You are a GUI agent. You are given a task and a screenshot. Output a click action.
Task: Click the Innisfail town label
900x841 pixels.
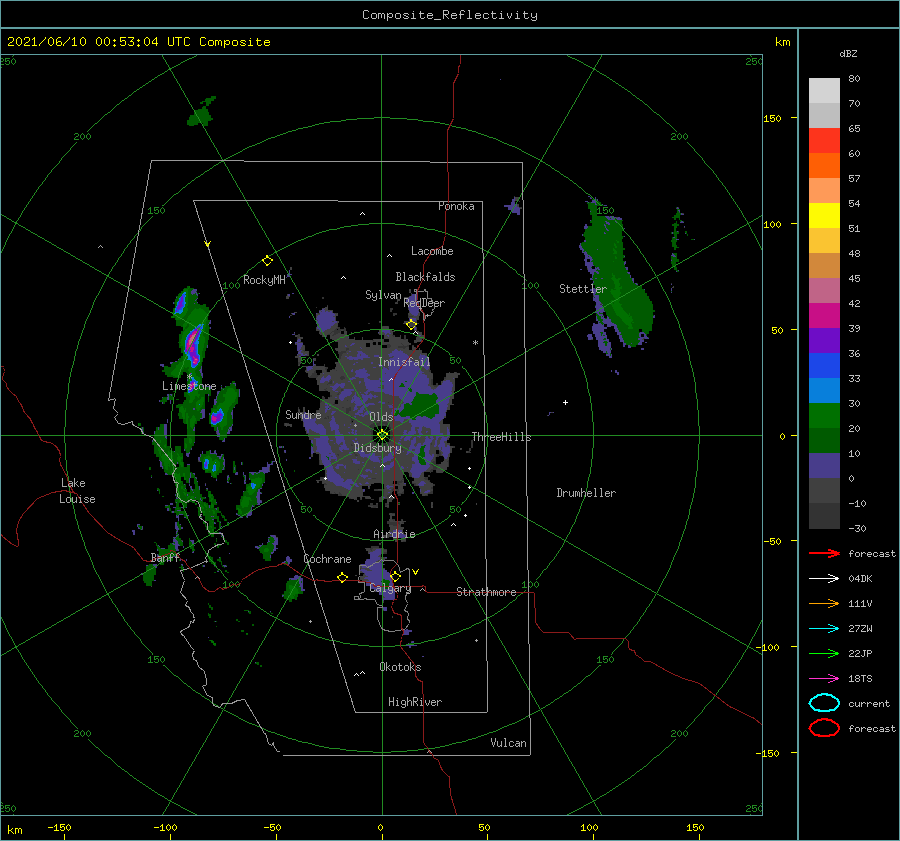(x=404, y=362)
